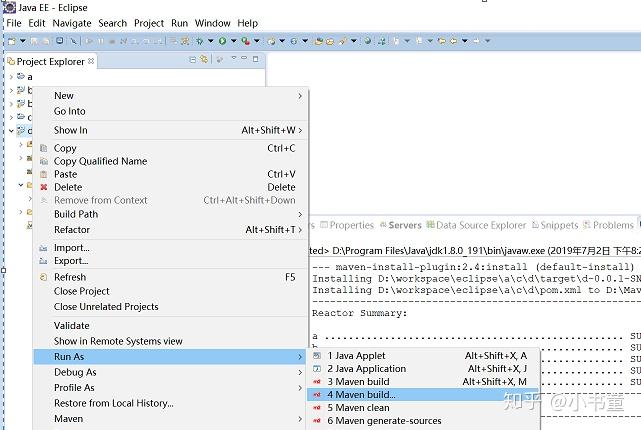
Task: Select the Project Explorer tab
Action: click(51, 62)
